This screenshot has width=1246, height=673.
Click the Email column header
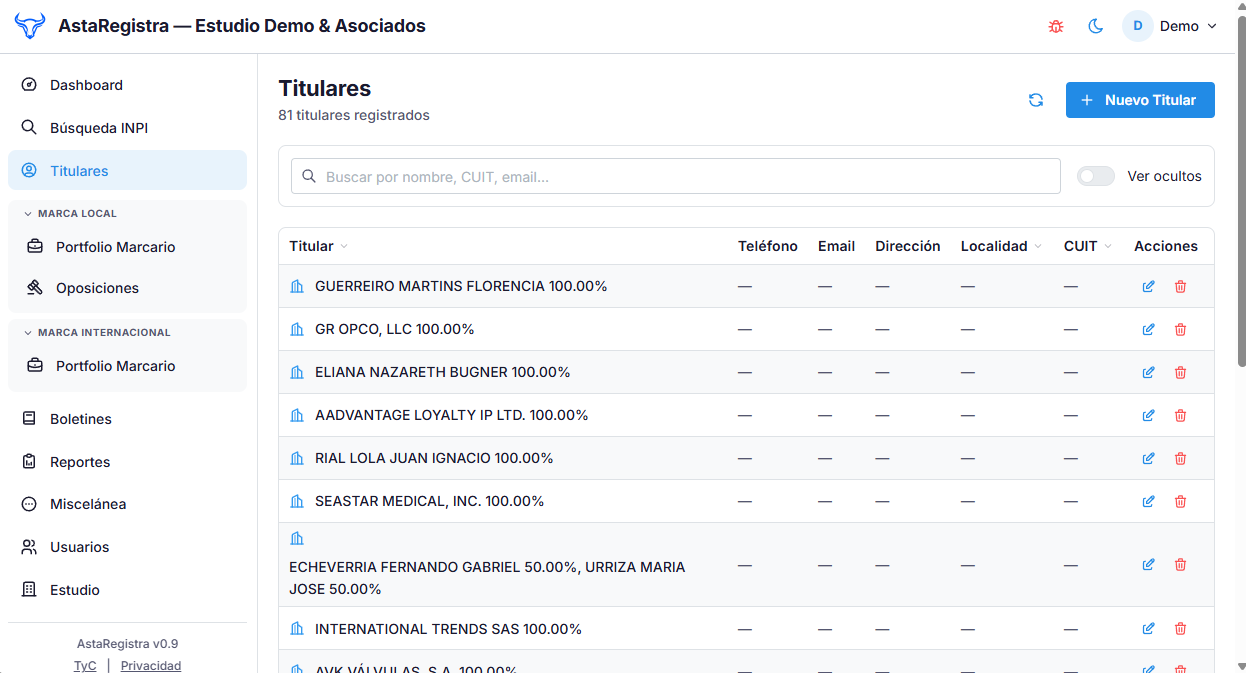[x=836, y=246]
